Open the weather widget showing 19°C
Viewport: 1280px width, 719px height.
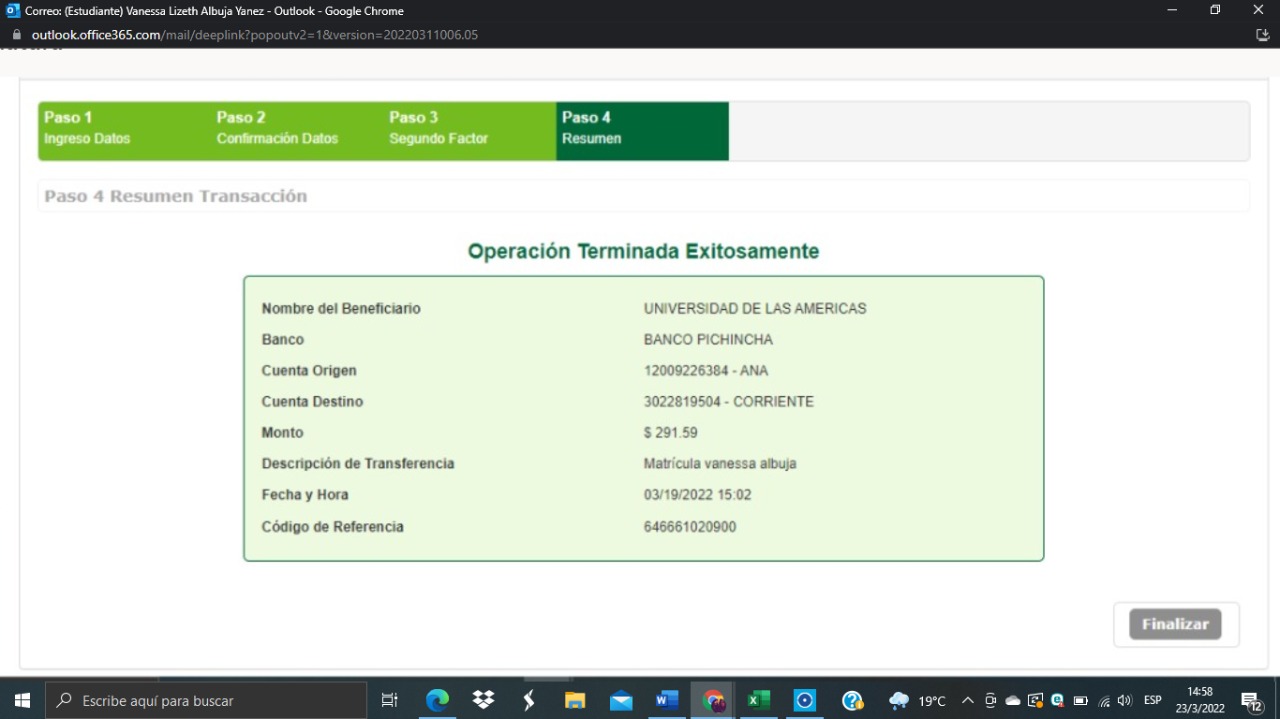point(917,701)
